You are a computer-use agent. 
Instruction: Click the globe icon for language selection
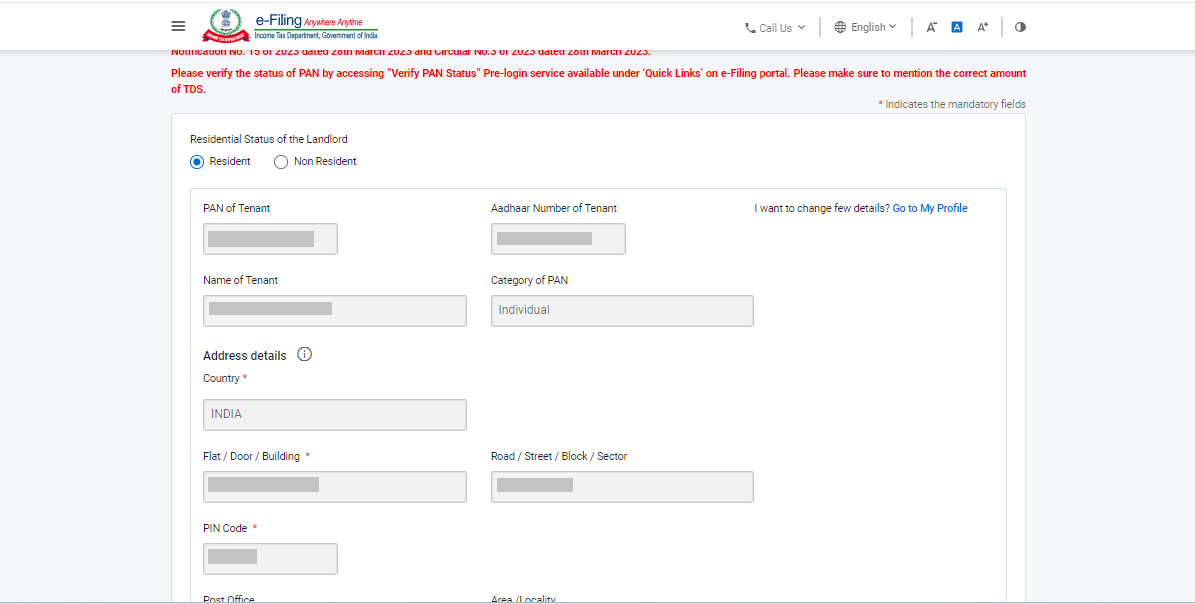pos(838,27)
